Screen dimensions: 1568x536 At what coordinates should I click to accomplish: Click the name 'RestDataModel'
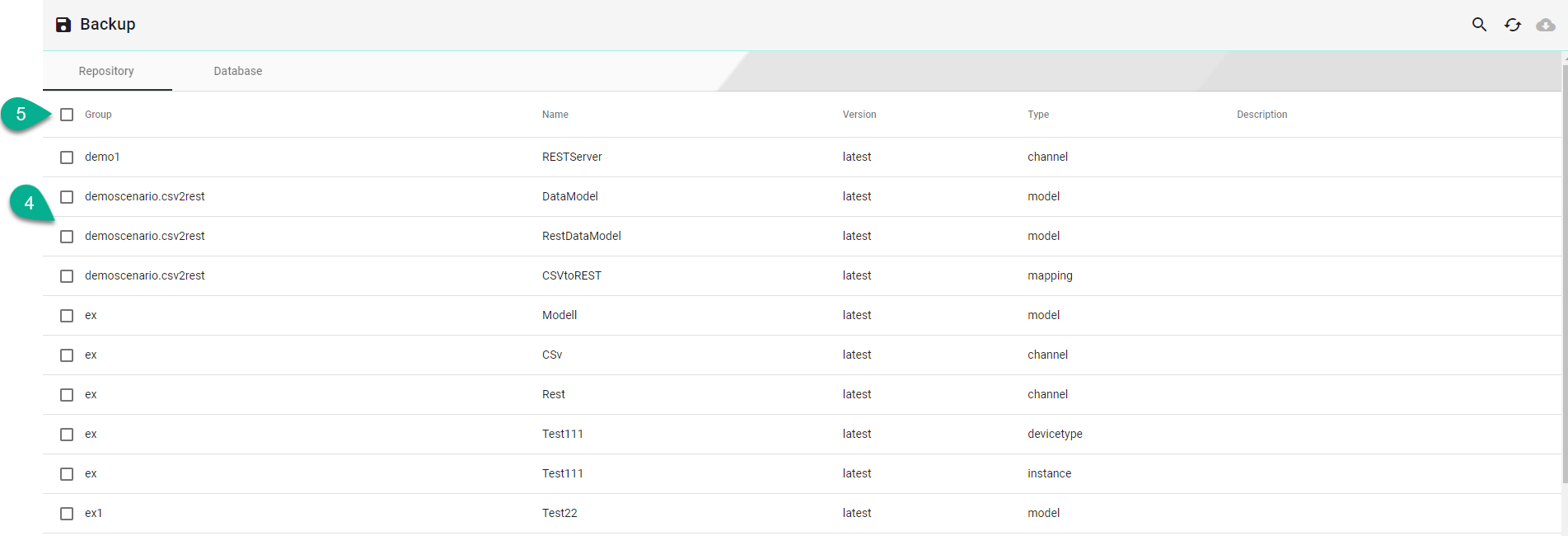(582, 236)
